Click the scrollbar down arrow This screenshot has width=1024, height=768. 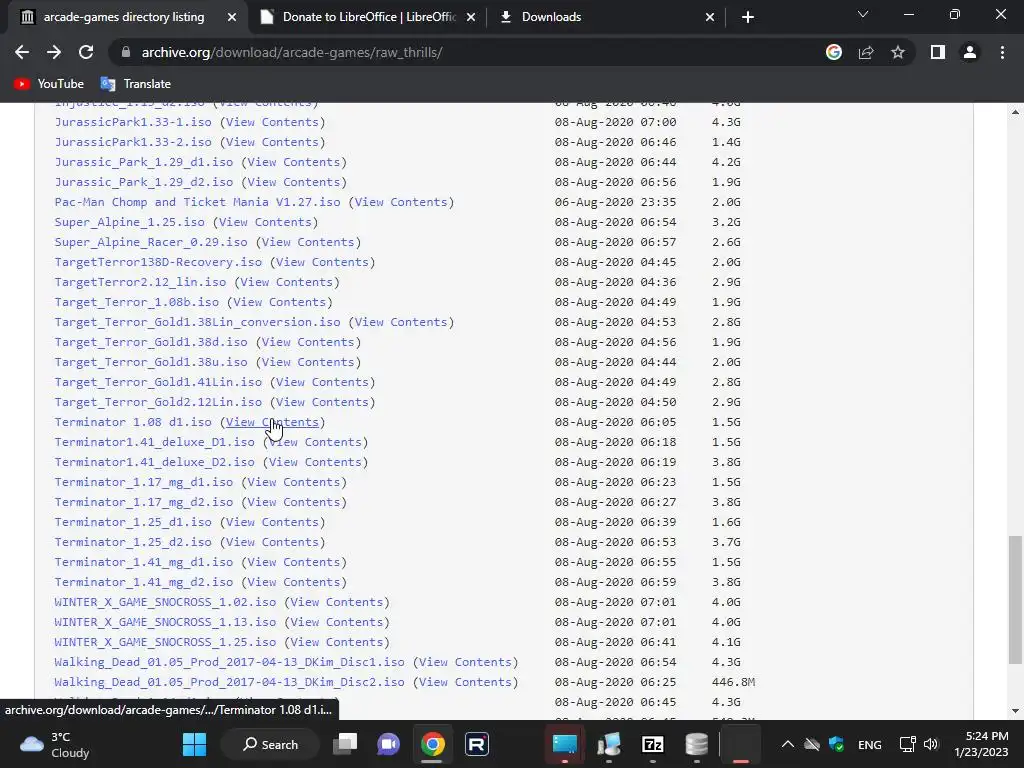pyautogui.click(x=1015, y=711)
